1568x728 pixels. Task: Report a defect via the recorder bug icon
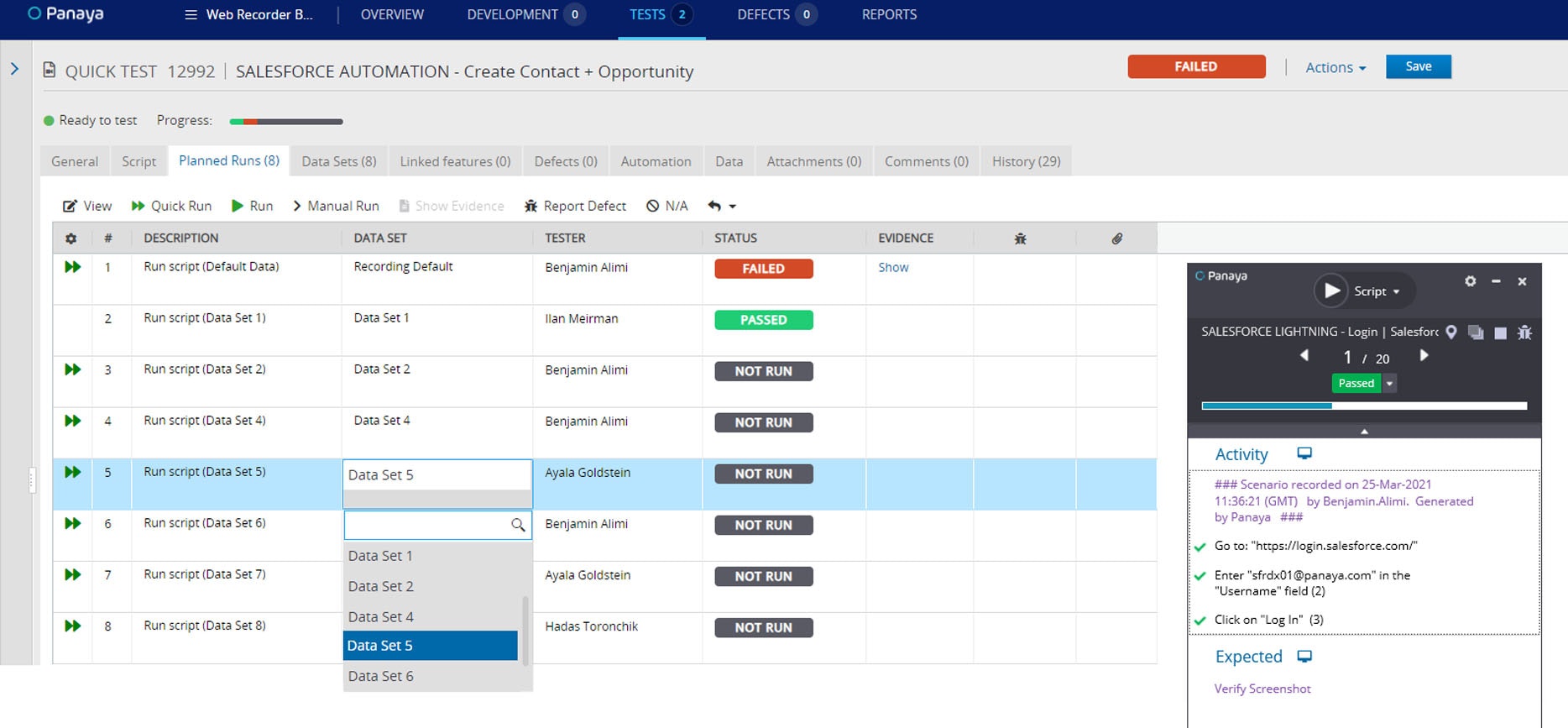tap(1524, 333)
